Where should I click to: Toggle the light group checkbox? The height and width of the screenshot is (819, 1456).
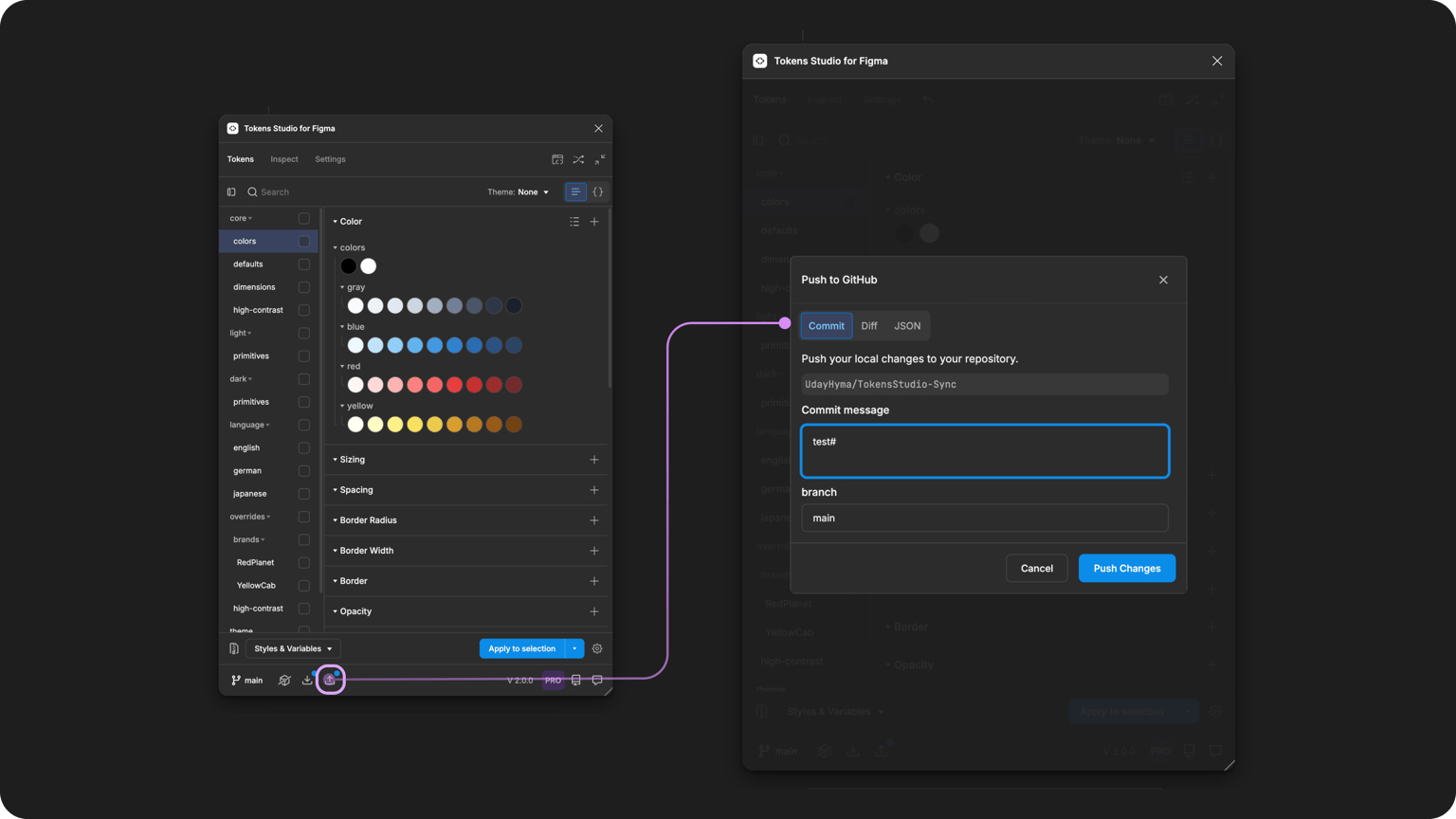tap(303, 334)
